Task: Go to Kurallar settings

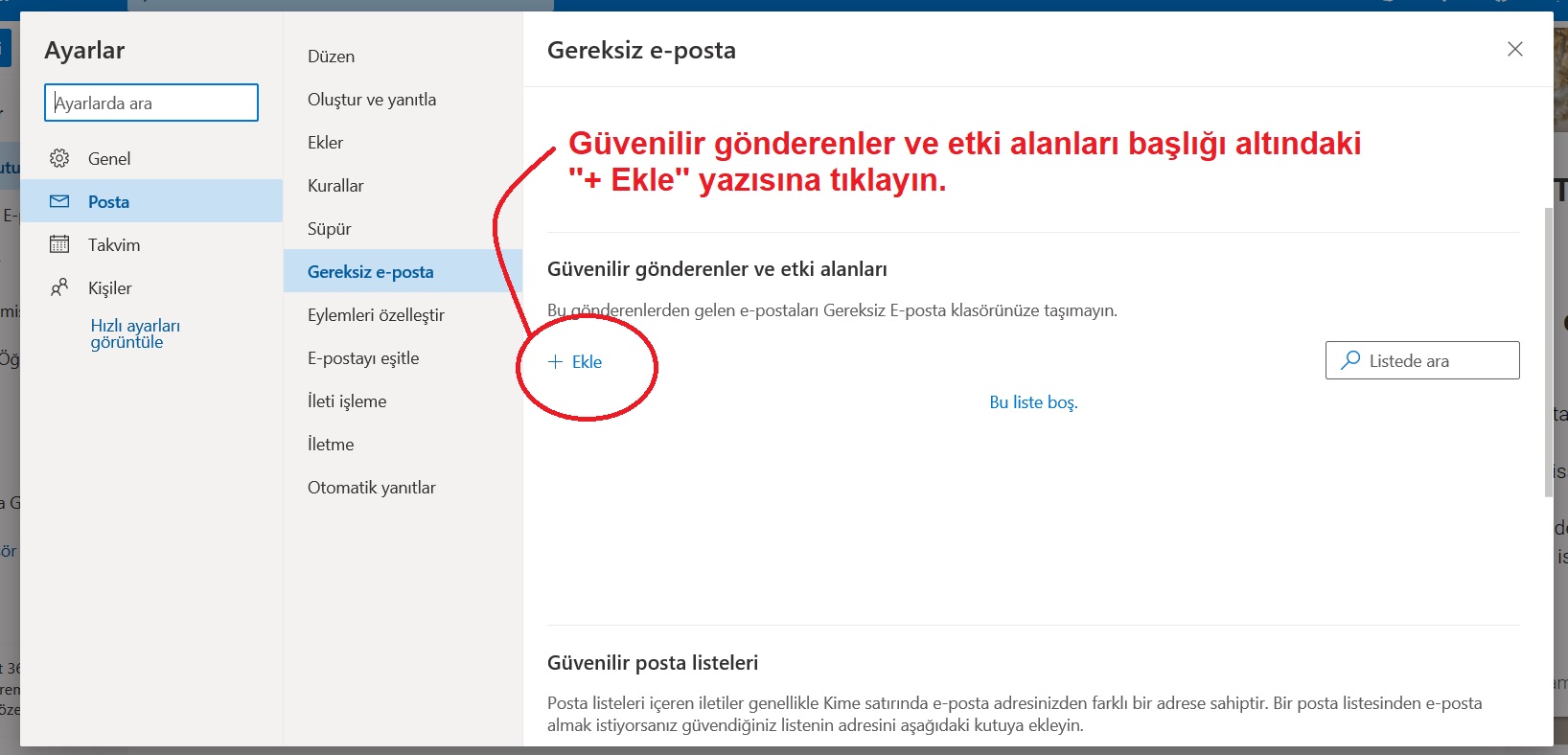Action: click(335, 186)
